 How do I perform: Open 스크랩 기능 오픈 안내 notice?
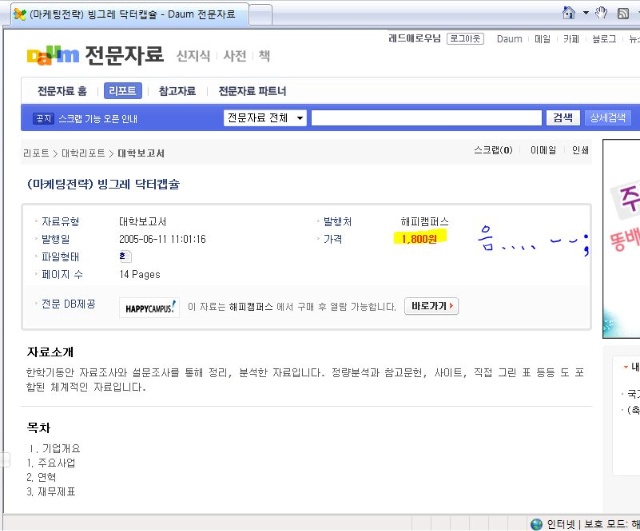point(98,119)
